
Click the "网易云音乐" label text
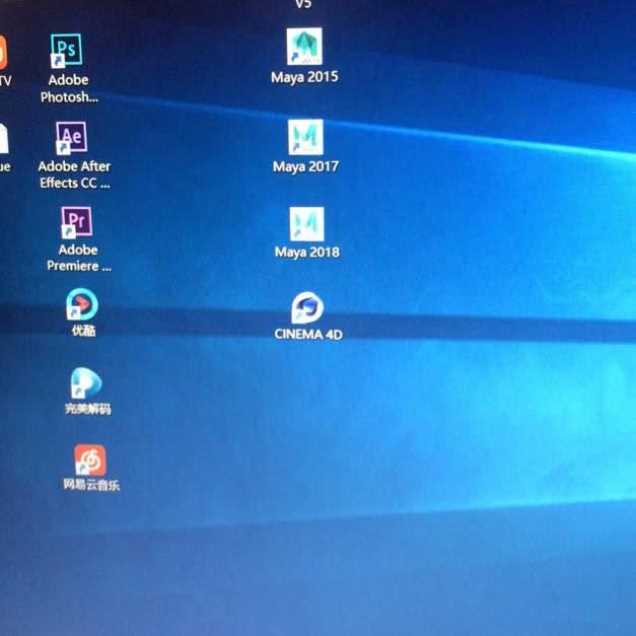91,485
